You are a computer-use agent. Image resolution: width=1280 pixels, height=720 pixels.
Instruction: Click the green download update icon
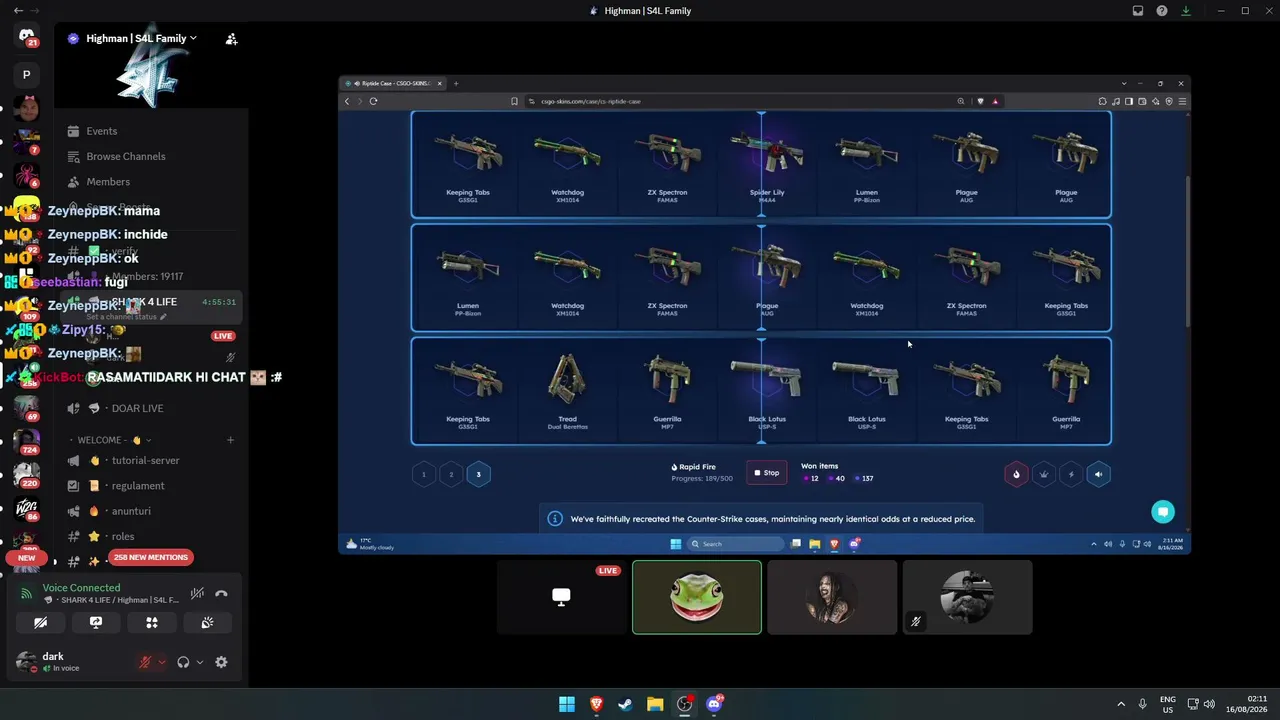click(x=1186, y=11)
